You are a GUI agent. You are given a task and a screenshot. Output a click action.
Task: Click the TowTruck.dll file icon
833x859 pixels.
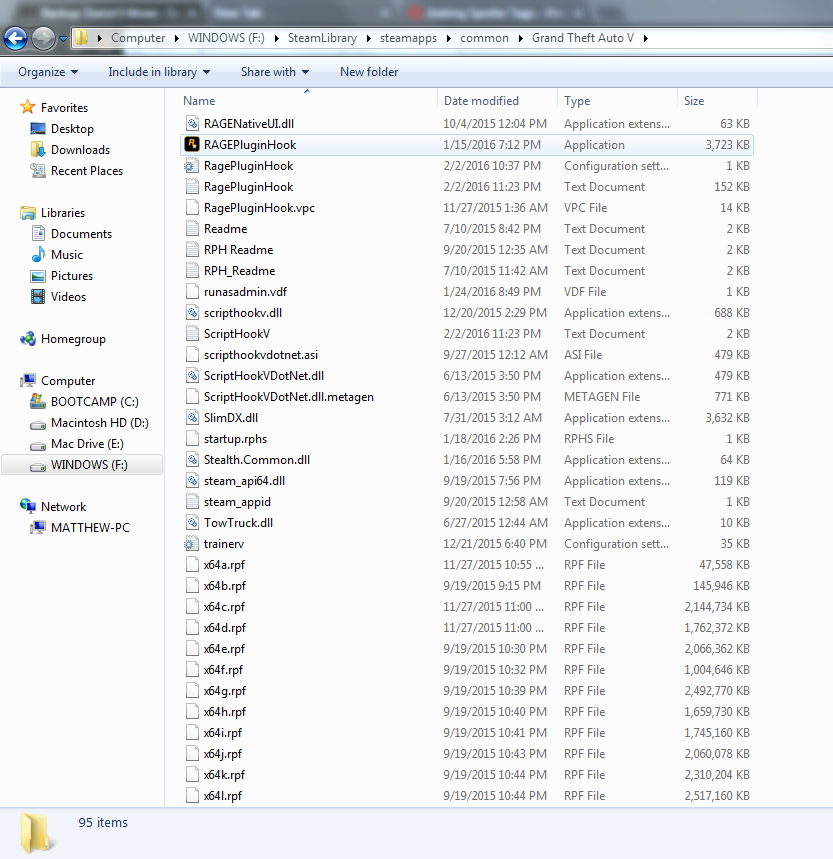[x=192, y=523]
